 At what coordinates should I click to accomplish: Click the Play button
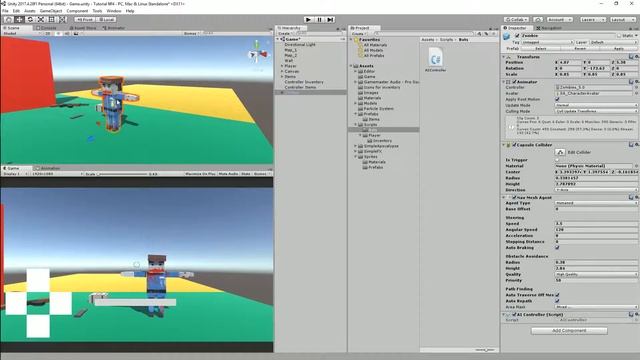(x=309, y=19)
